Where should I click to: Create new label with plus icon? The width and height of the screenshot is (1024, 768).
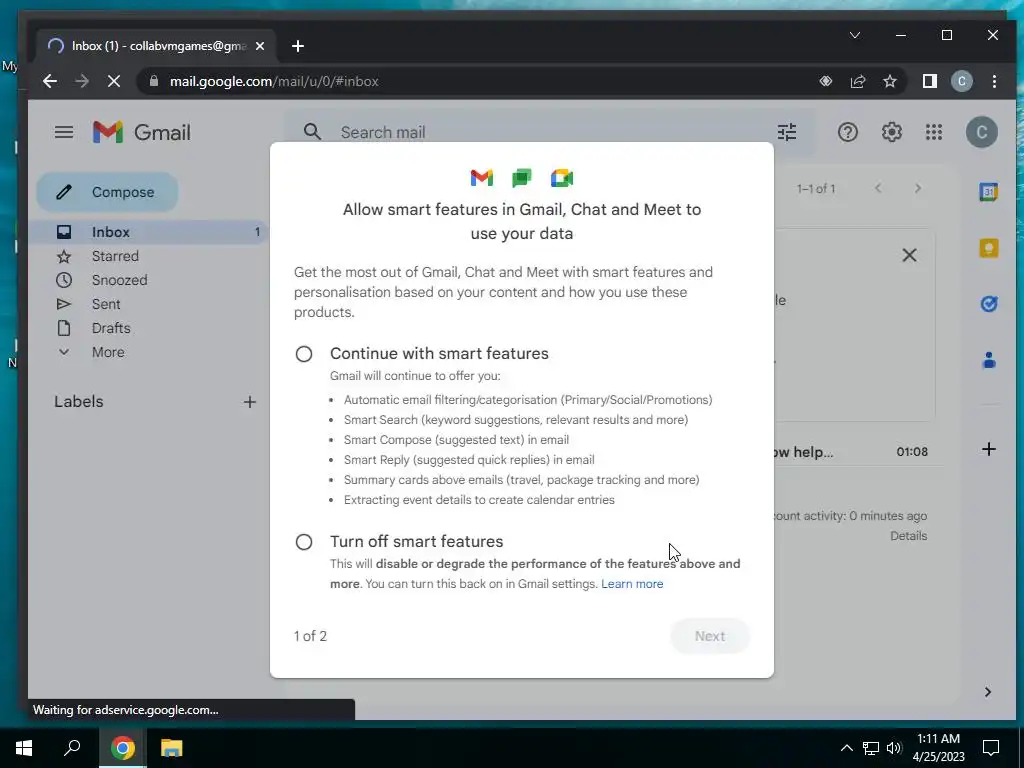[x=249, y=402]
